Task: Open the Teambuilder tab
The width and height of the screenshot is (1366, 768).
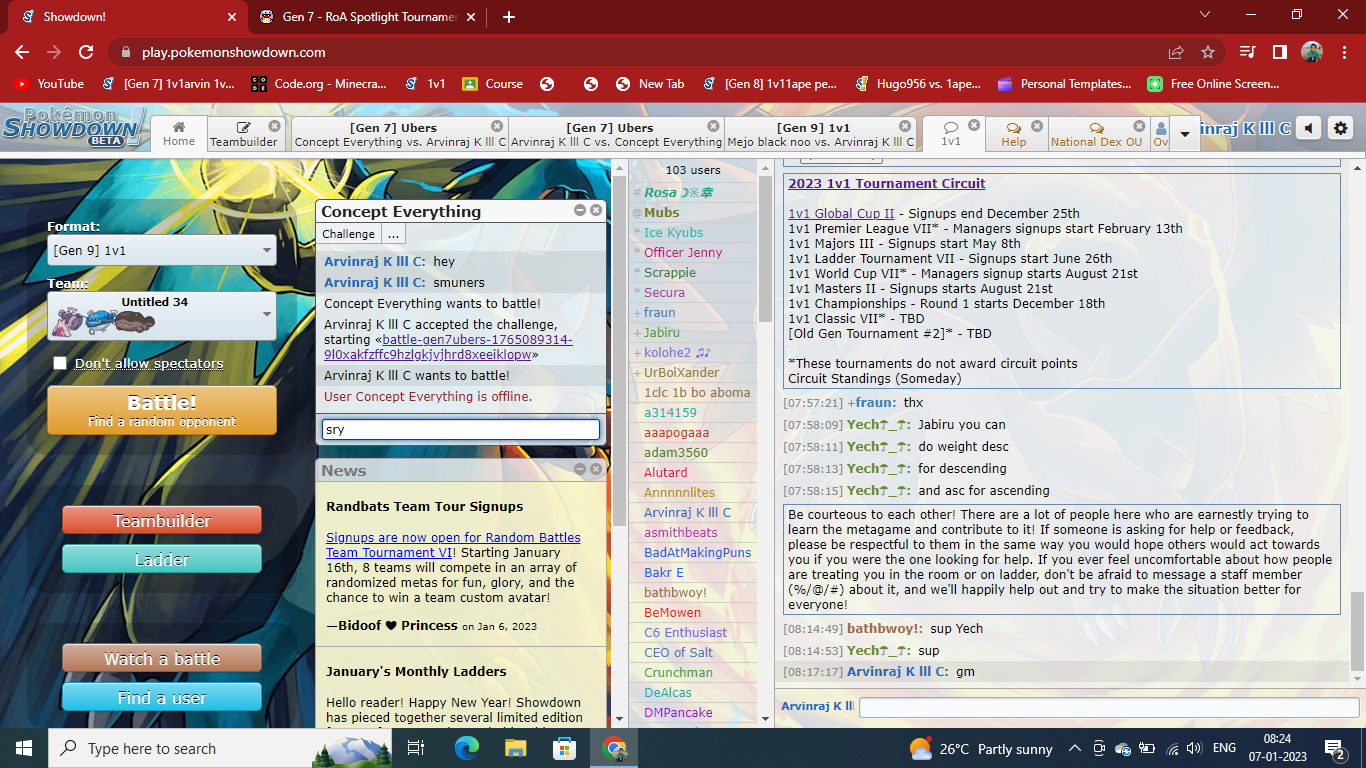Action: click(x=244, y=134)
